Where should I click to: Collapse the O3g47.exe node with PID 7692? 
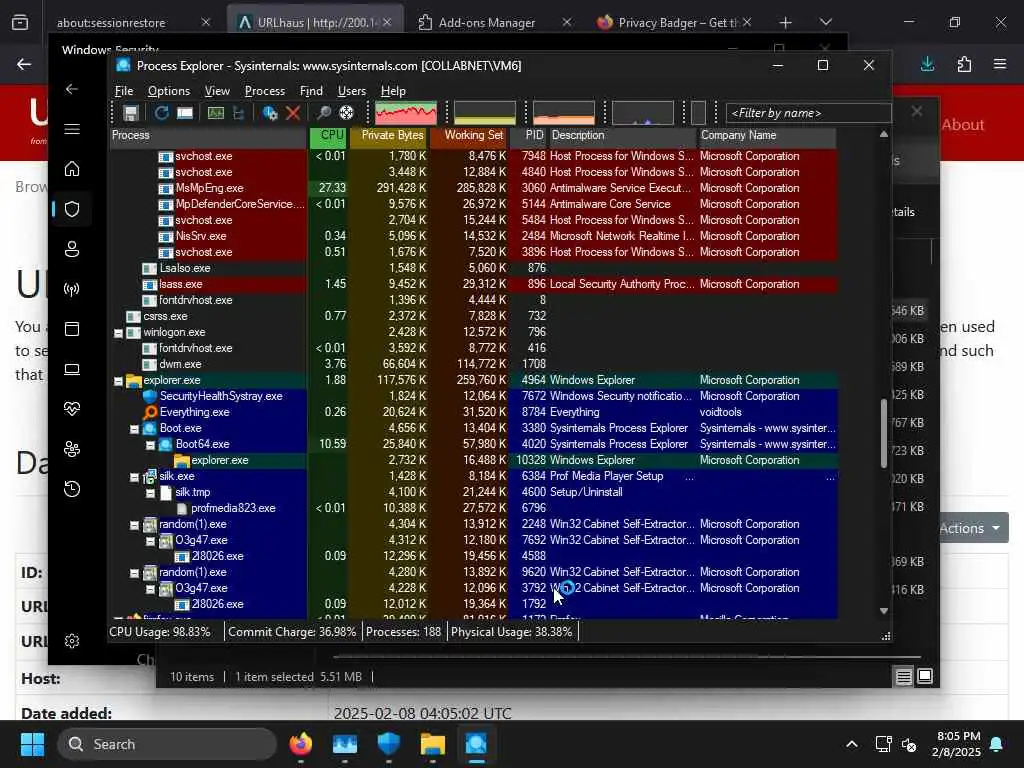pos(150,541)
